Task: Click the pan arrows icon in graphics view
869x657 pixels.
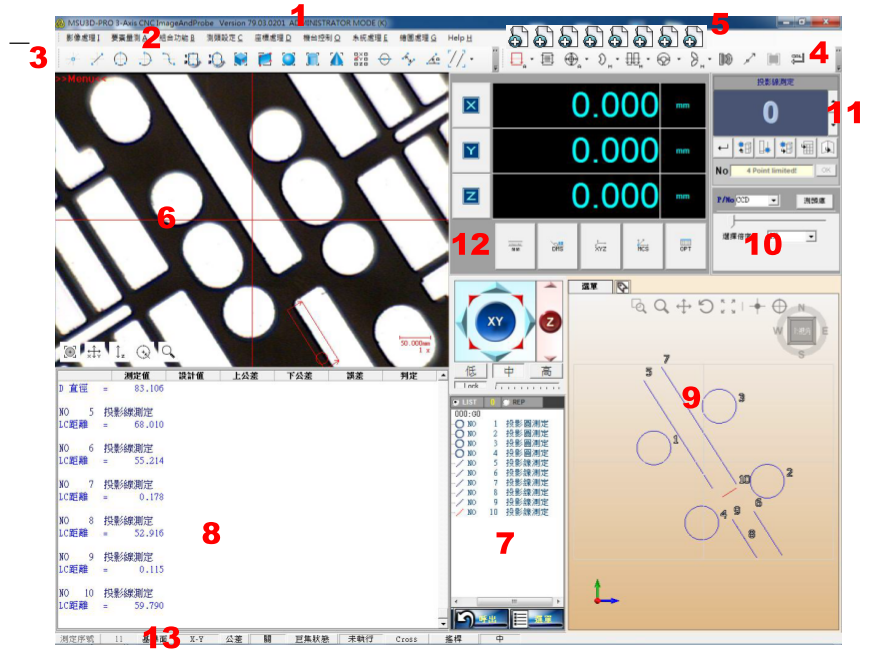Action: click(683, 306)
